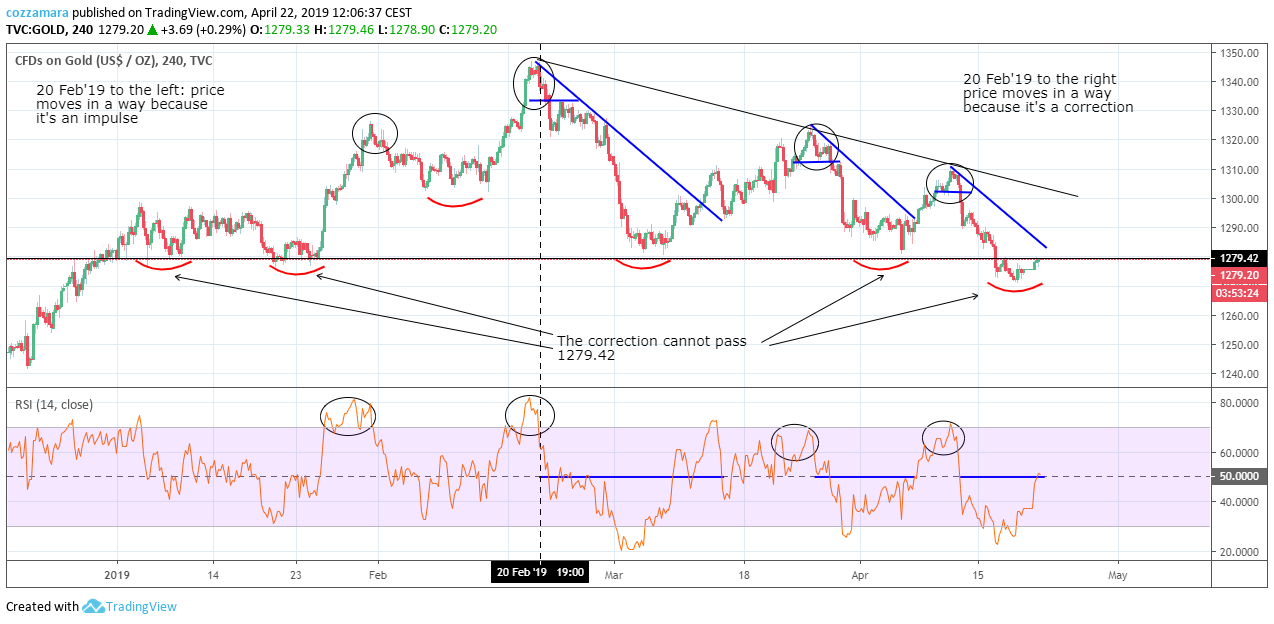Select 'The correction cannot pass 1279.42' note
Screen dimensions: 1274x624
651,348
